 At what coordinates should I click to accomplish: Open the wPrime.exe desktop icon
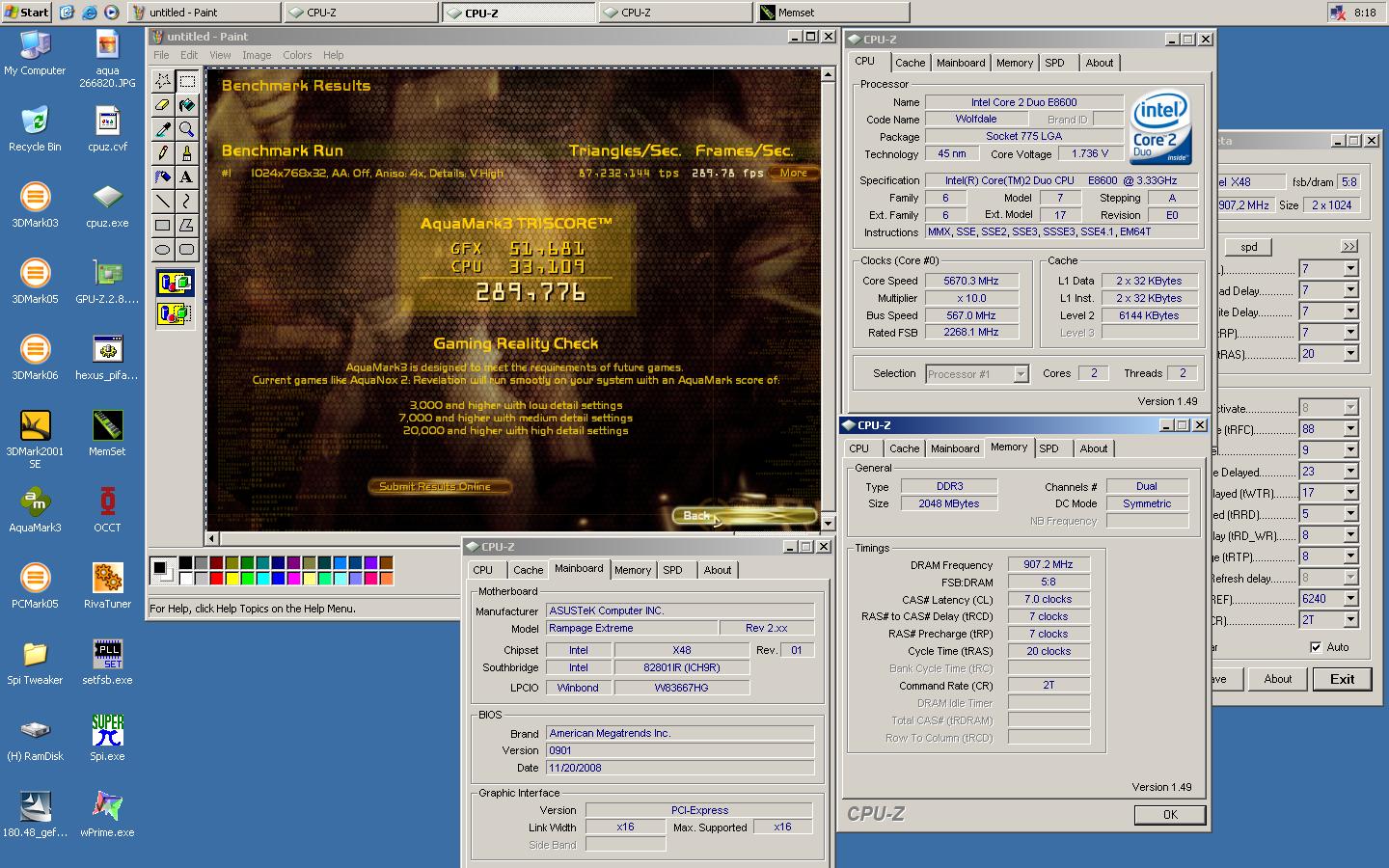[x=107, y=814]
